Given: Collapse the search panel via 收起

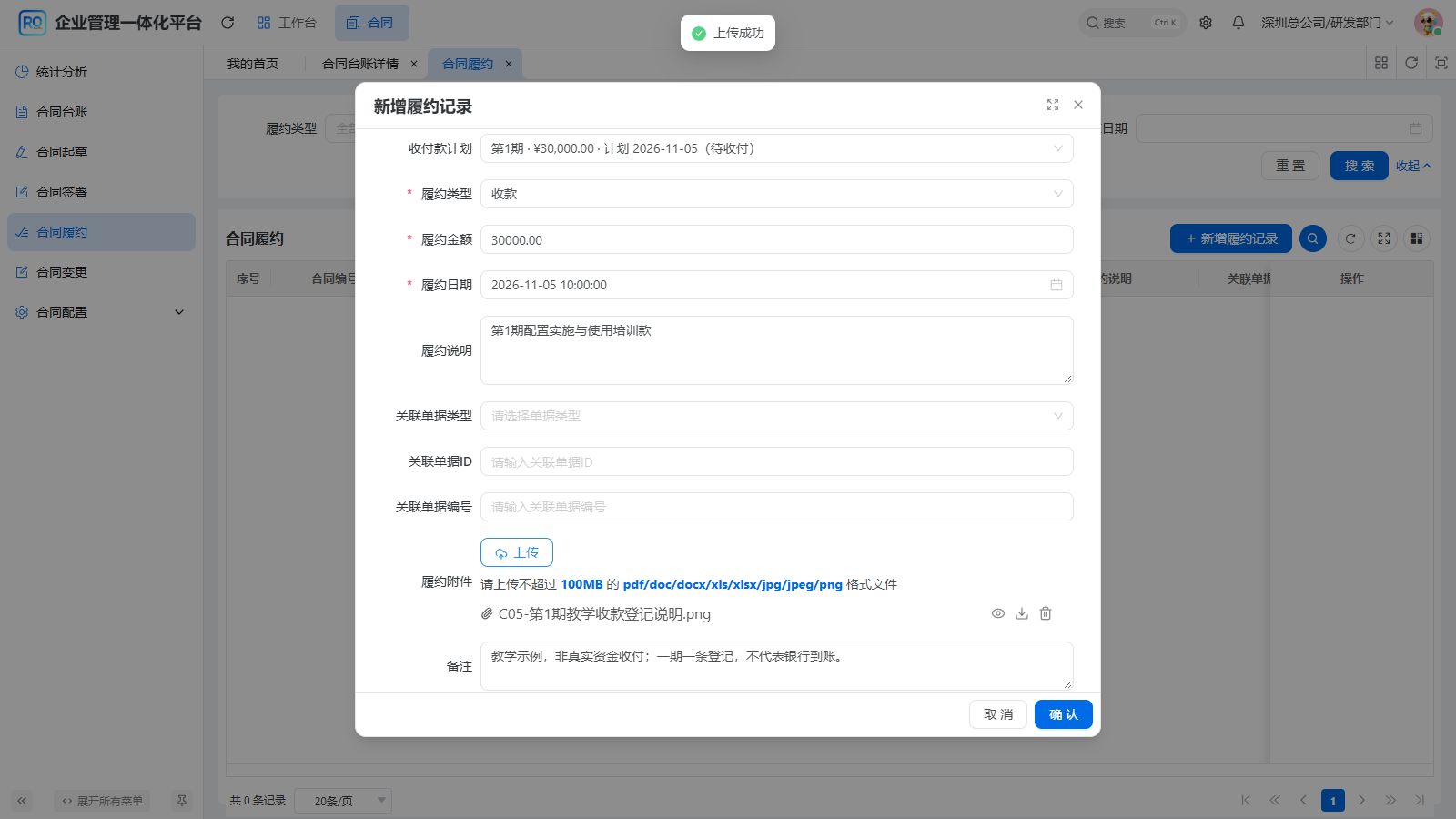Looking at the screenshot, I should [x=1413, y=166].
